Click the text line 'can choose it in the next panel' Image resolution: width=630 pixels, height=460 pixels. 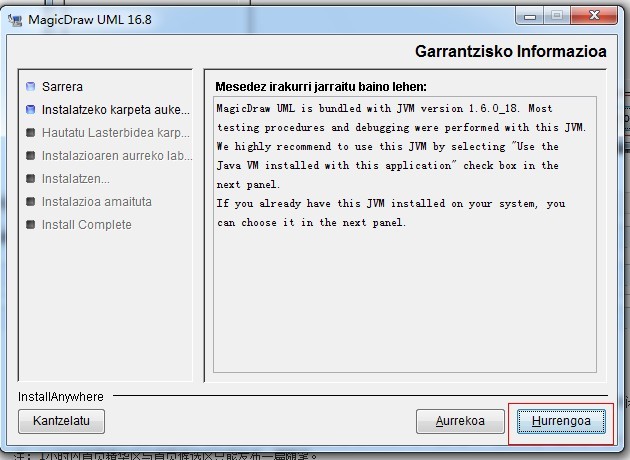[x=312, y=222]
